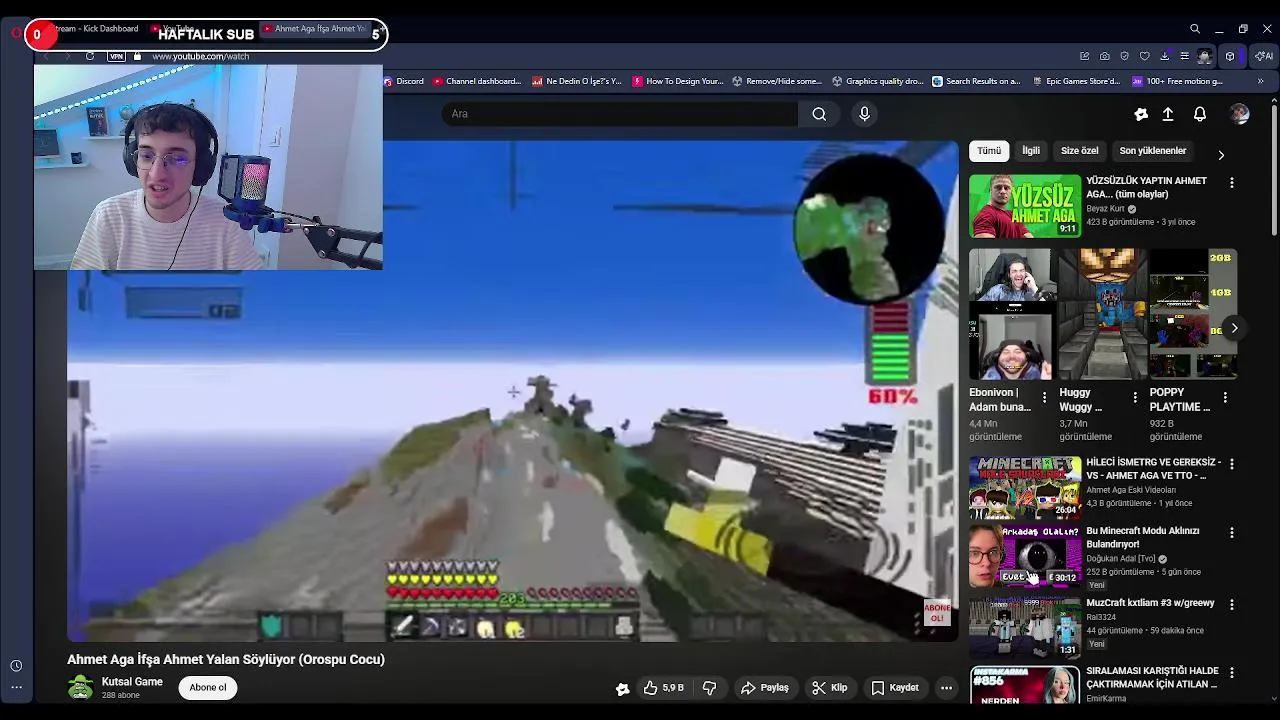Take a snapshot with the camera icon
1280x720 pixels.
click(x=1104, y=56)
